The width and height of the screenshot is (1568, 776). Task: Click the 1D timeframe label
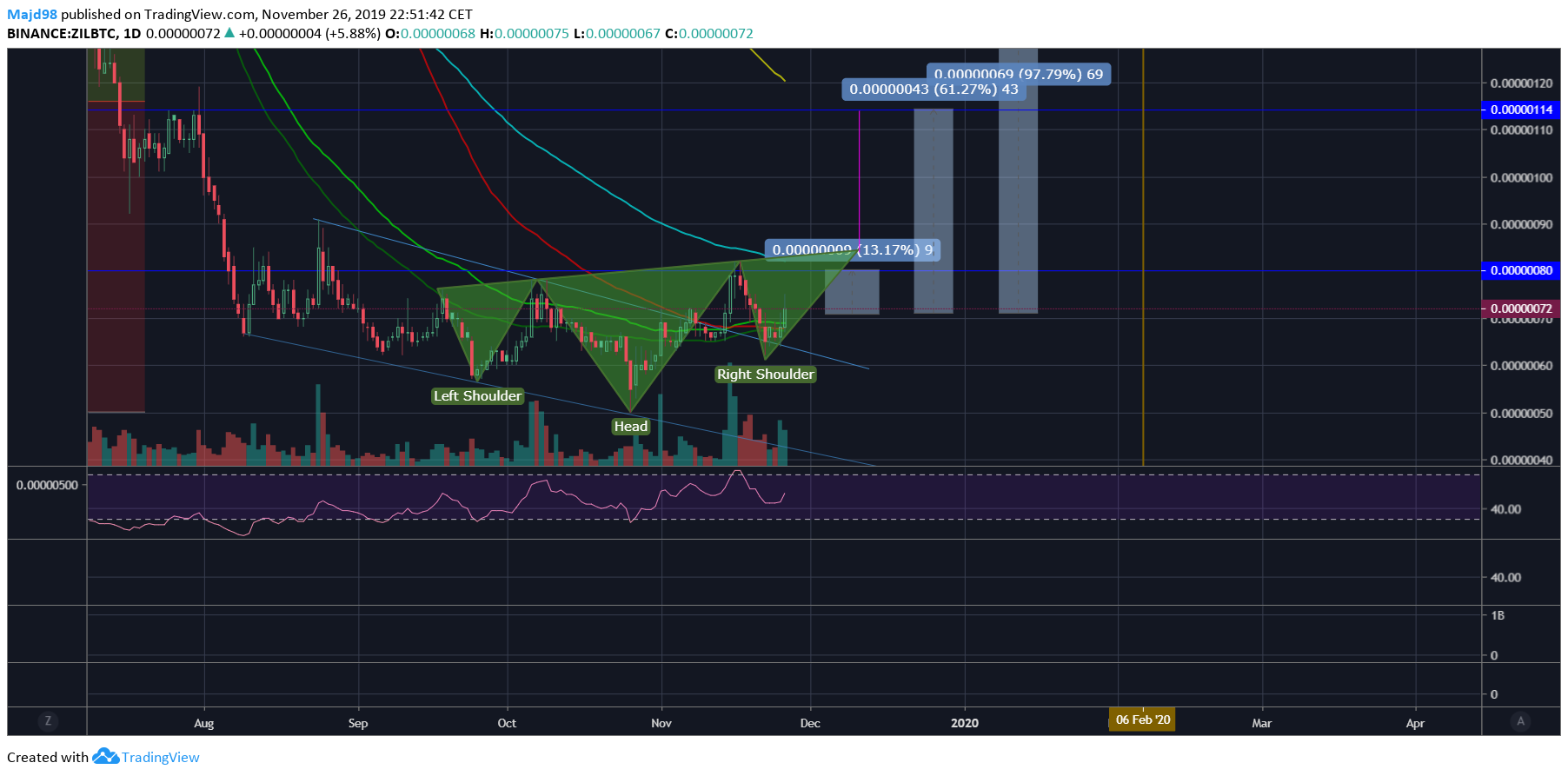coord(132,34)
